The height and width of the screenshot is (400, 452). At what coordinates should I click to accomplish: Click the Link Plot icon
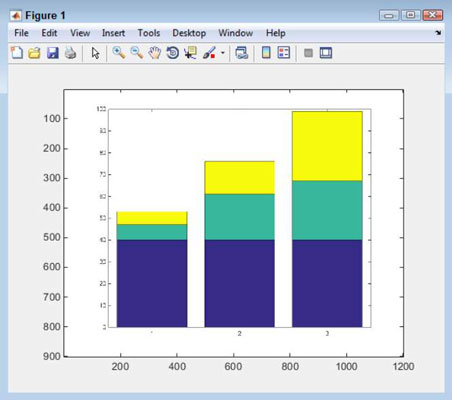pos(241,53)
